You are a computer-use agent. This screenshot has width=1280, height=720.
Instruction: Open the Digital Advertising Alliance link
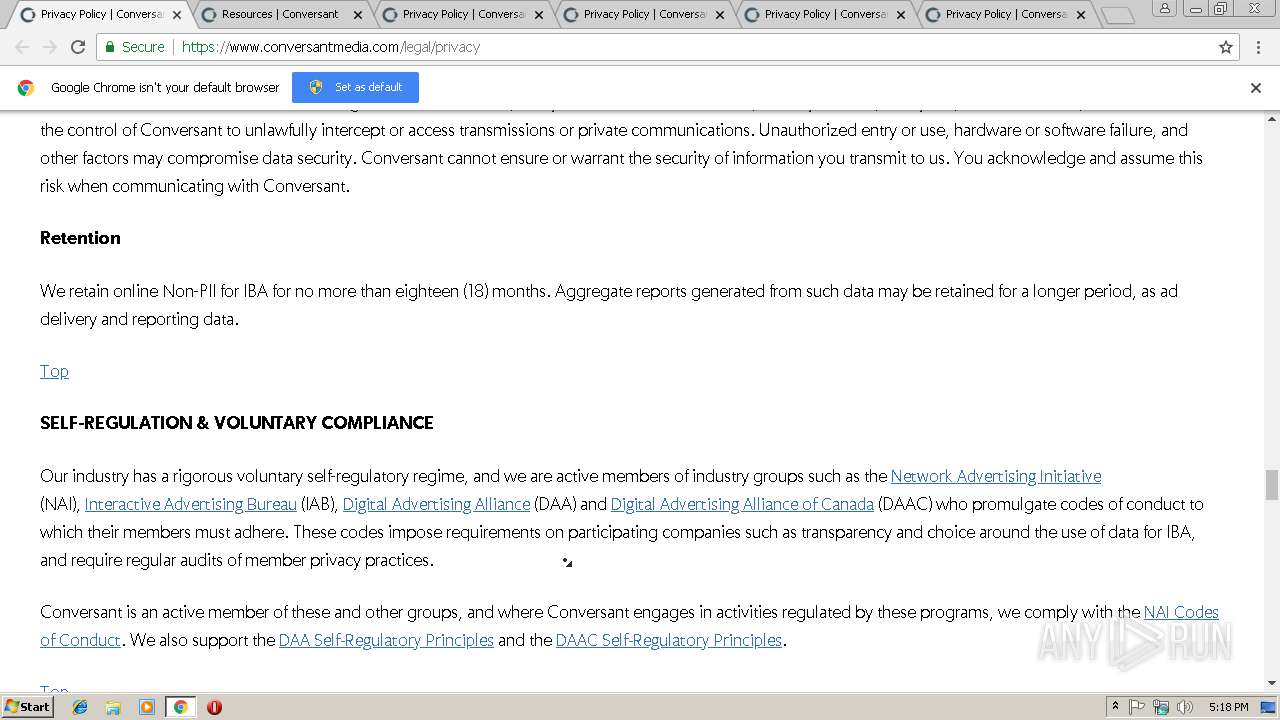coord(436,504)
